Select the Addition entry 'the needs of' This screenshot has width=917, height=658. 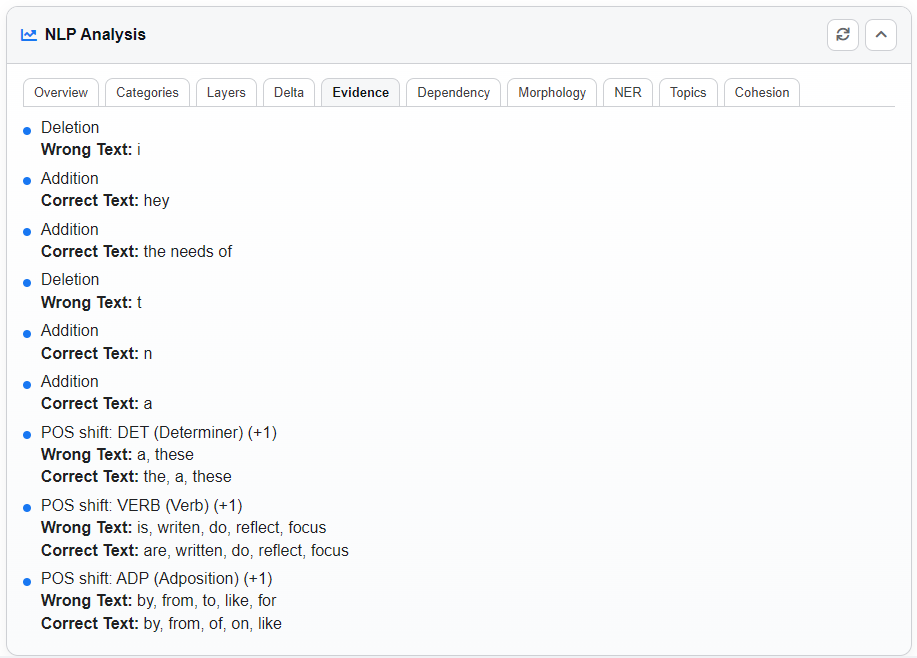[x=70, y=230]
